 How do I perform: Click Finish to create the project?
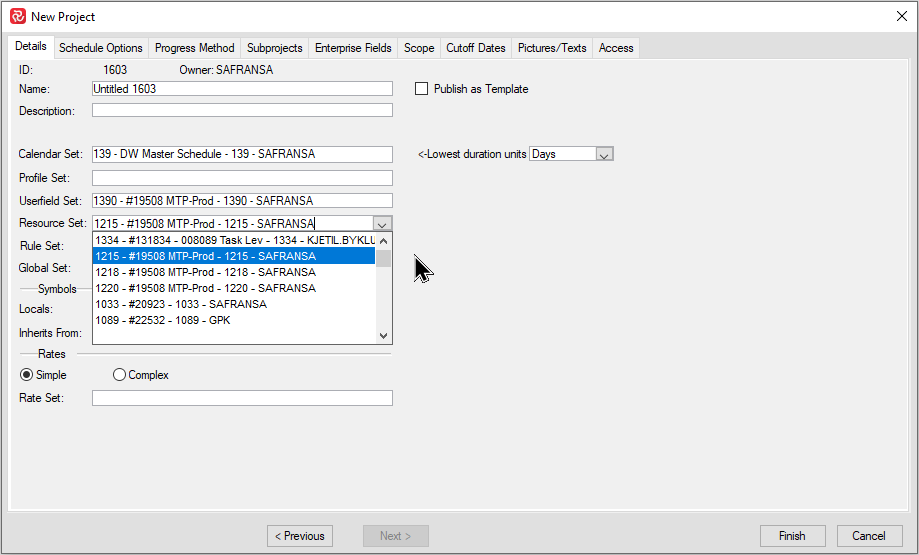tap(792, 536)
